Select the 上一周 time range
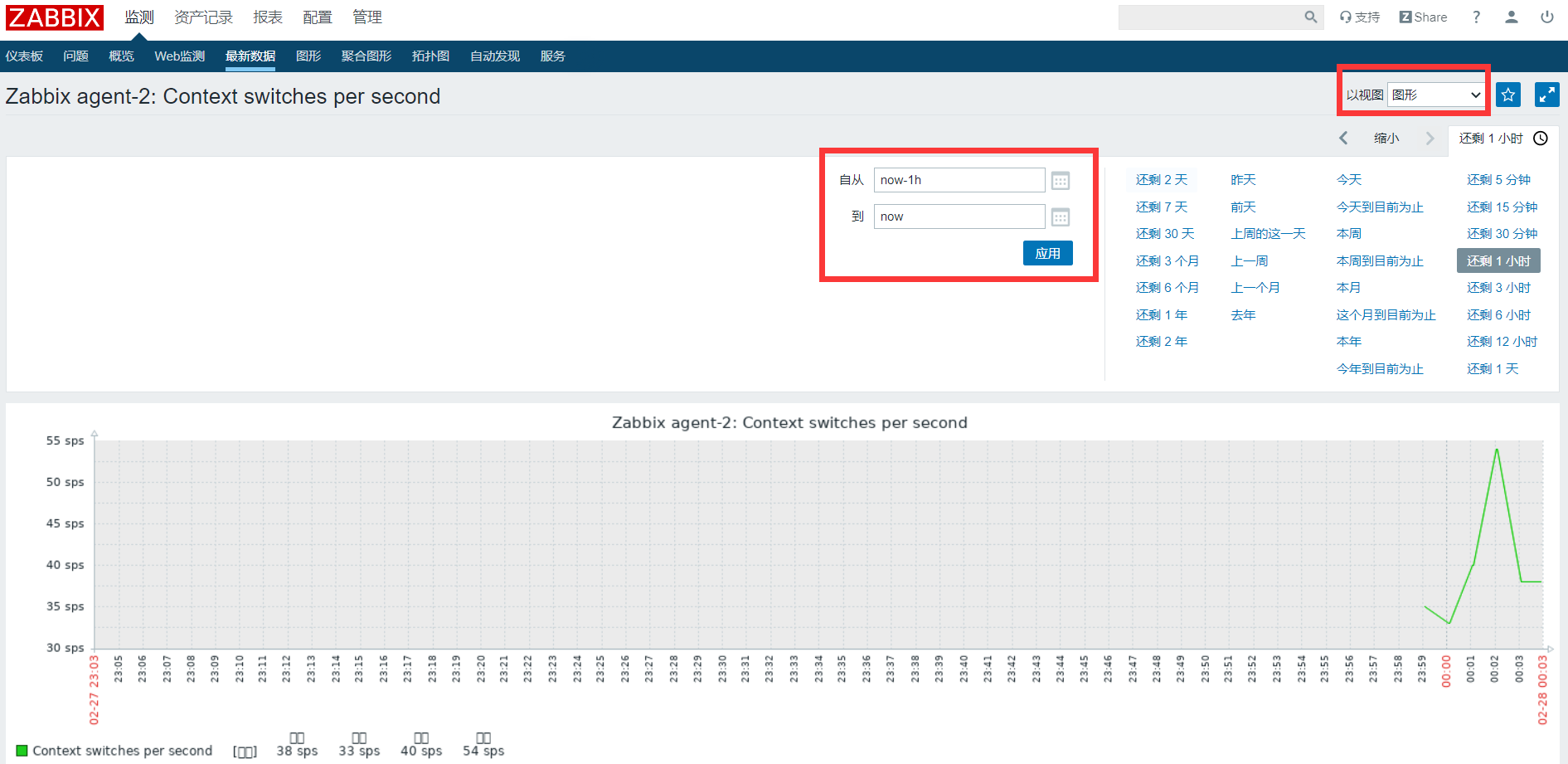1568x764 pixels. pyautogui.click(x=1250, y=261)
